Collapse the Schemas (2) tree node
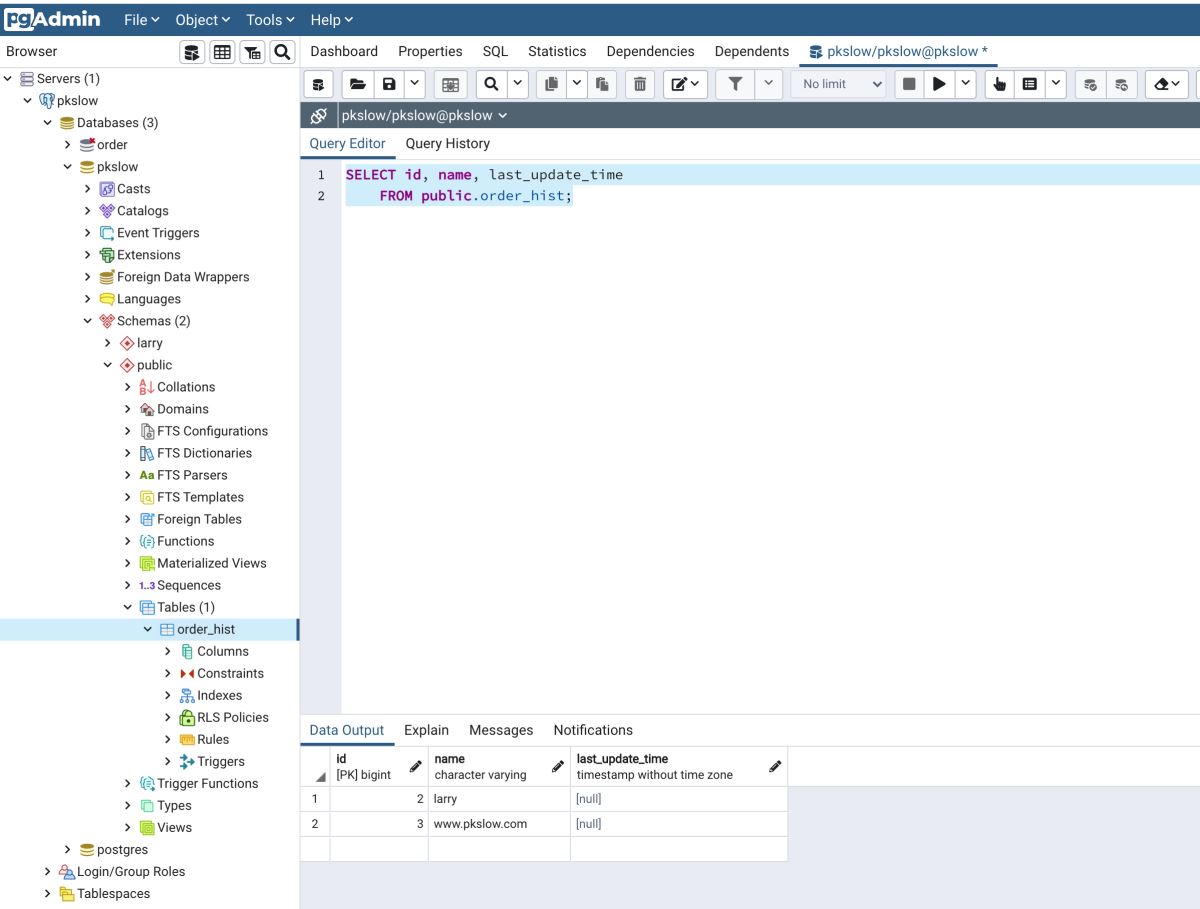 (x=88, y=321)
